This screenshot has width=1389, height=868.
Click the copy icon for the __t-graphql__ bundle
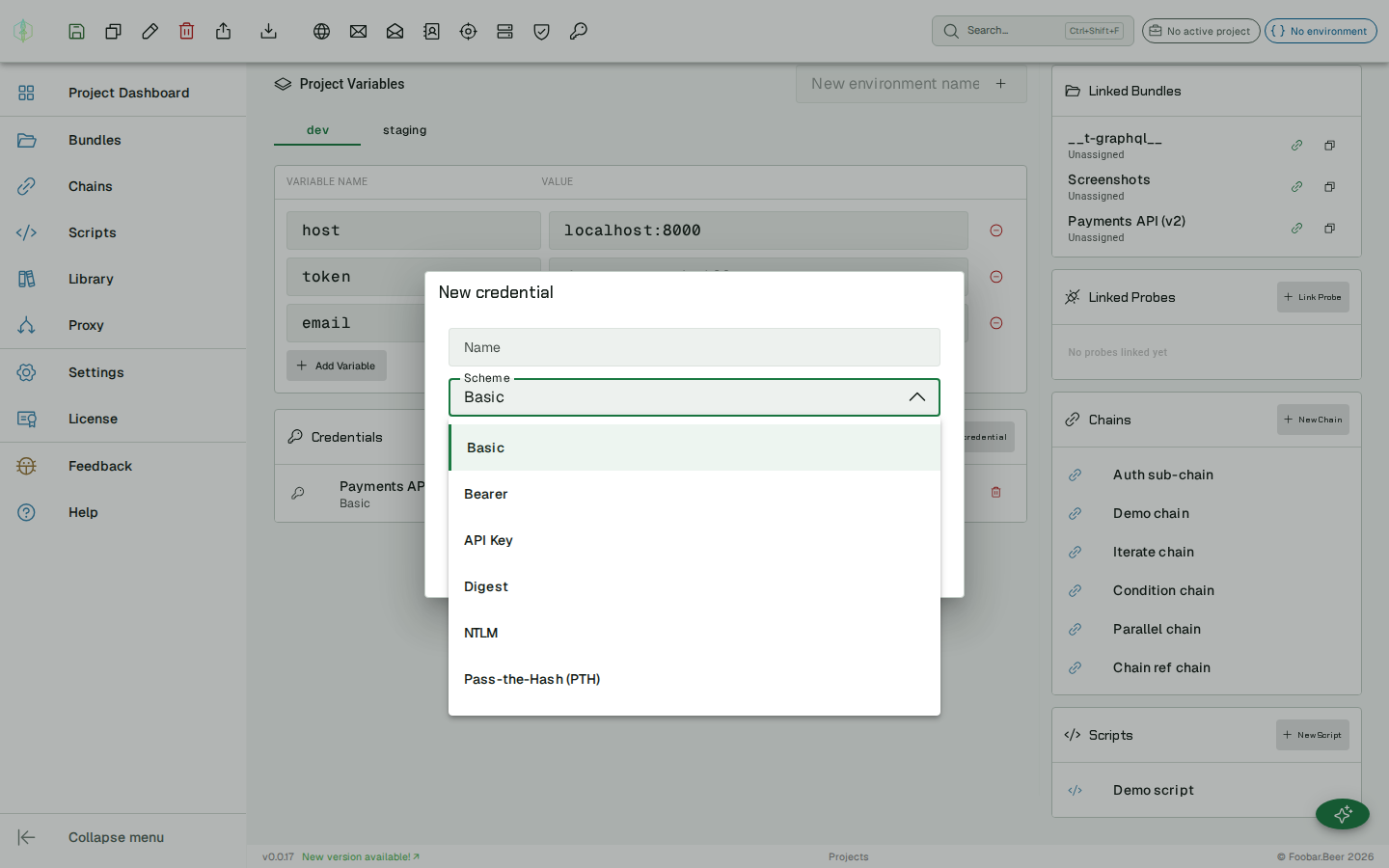click(x=1330, y=146)
